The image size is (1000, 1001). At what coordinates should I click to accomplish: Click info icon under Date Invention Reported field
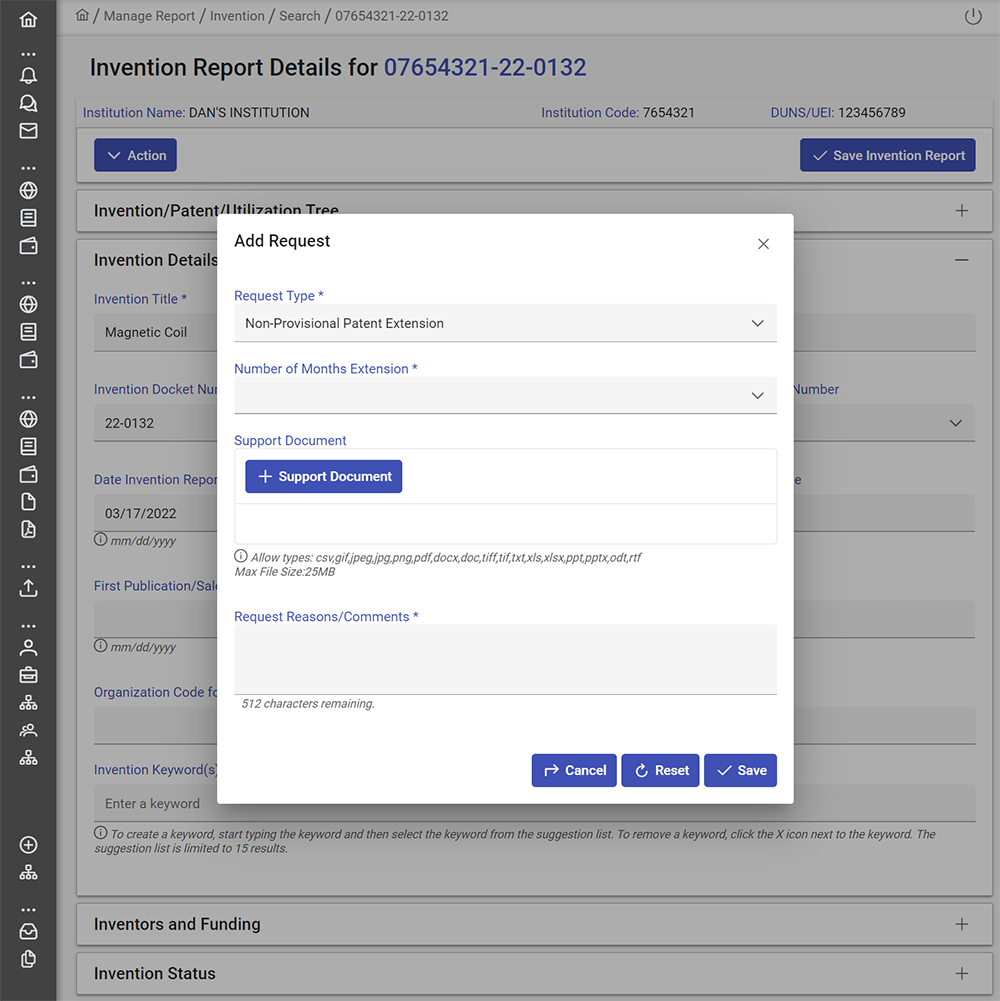pos(100,539)
